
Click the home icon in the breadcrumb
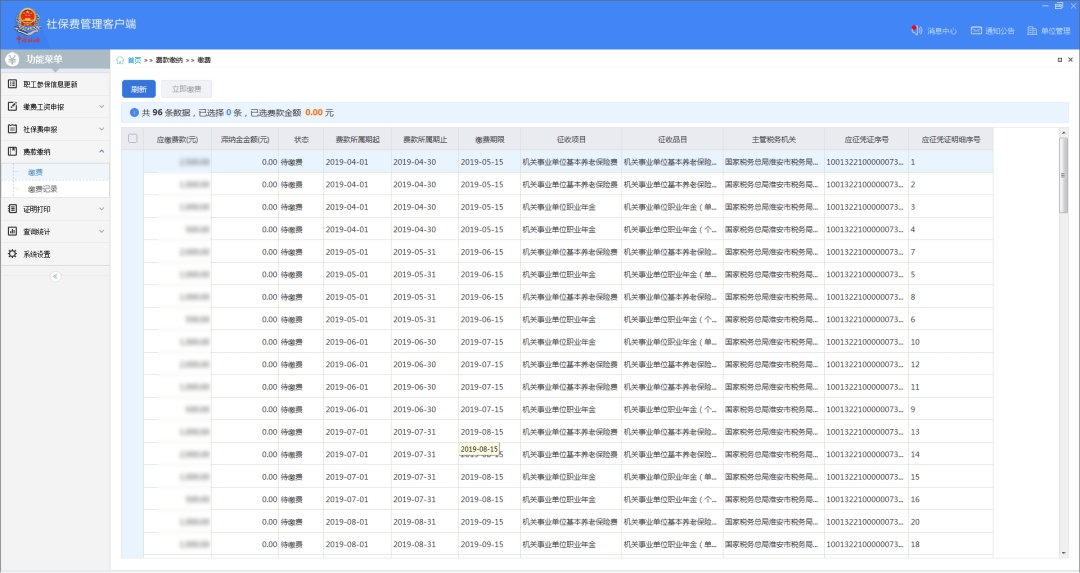(121, 60)
